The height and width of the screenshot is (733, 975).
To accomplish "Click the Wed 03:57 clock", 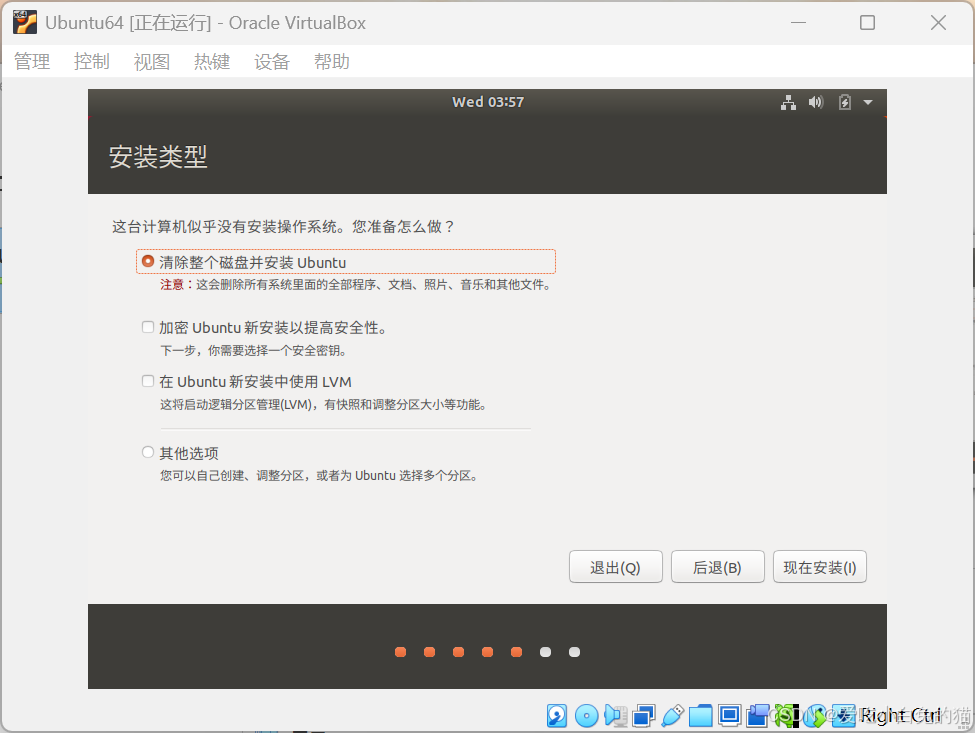I will pos(488,103).
